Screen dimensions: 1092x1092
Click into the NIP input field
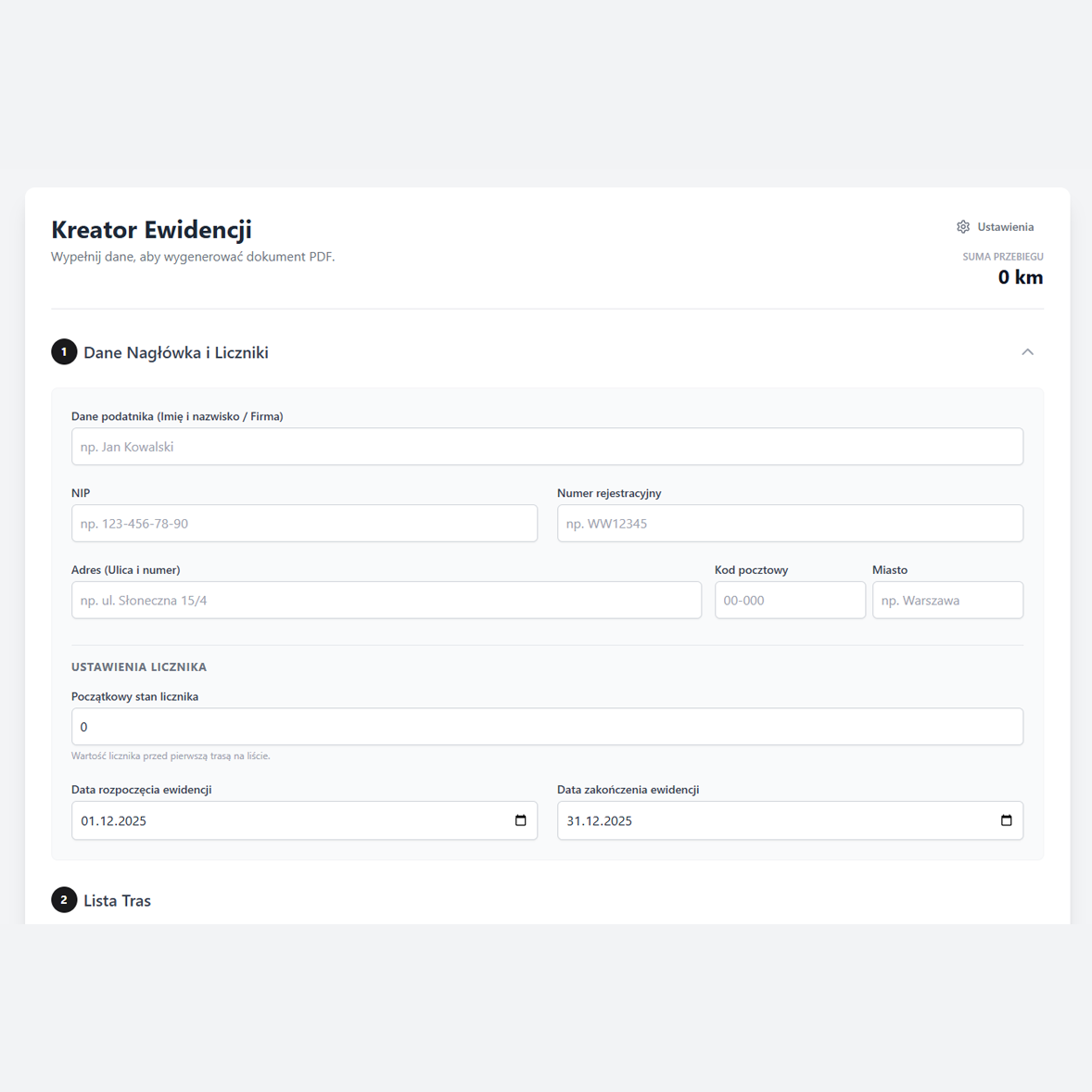[x=304, y=524]
